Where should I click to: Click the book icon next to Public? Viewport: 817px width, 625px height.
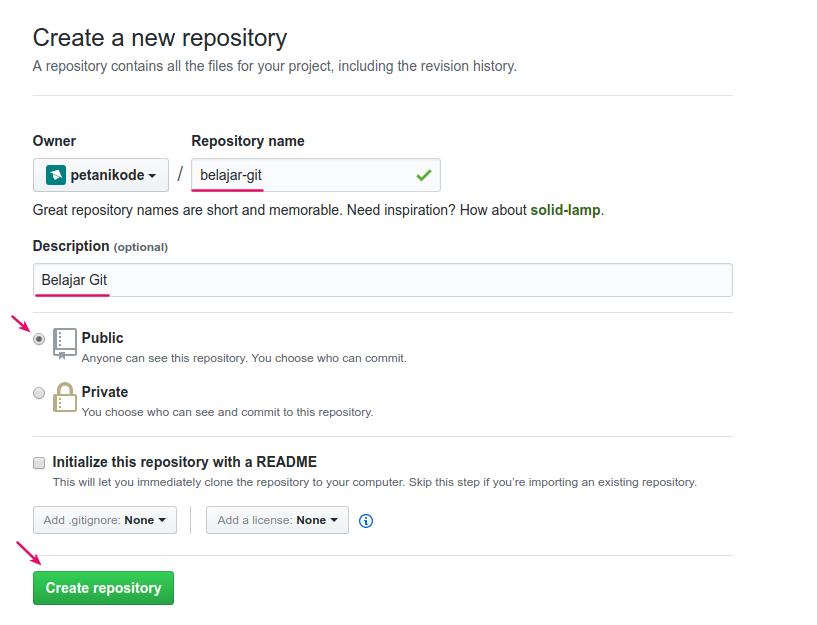click(x=64, y=342)
